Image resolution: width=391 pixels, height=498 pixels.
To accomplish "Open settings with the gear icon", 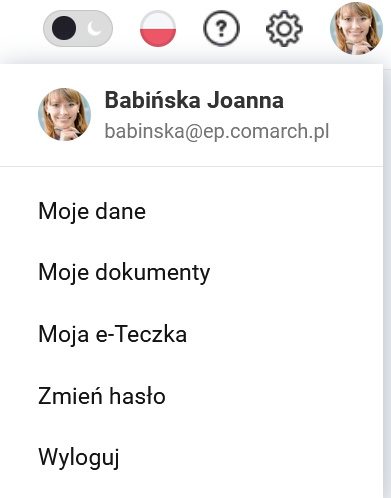I will (x=284, y=29).
